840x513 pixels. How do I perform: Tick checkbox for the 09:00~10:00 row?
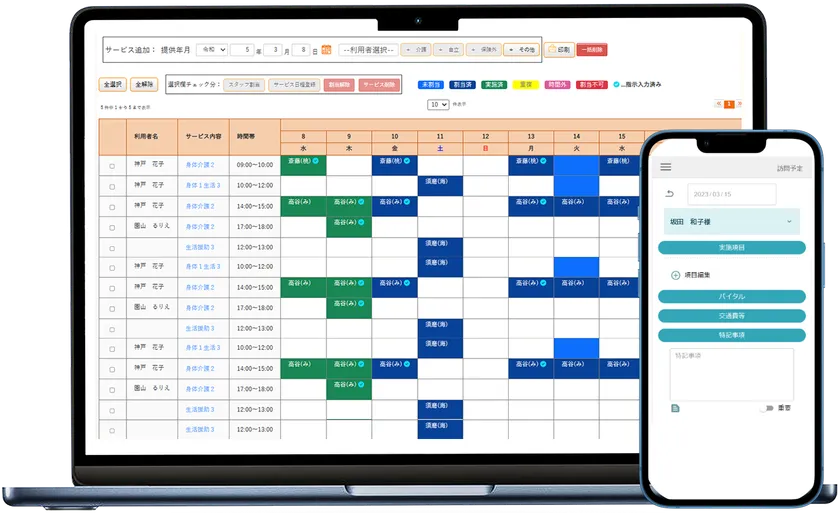point(112,166)
